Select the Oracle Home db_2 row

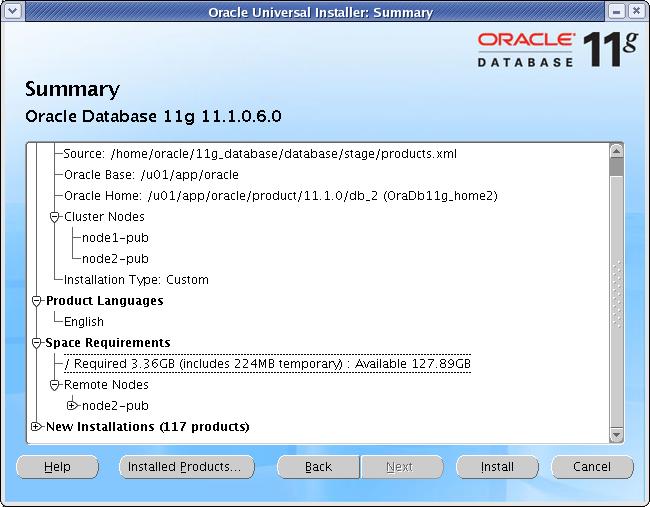[281, 196]
